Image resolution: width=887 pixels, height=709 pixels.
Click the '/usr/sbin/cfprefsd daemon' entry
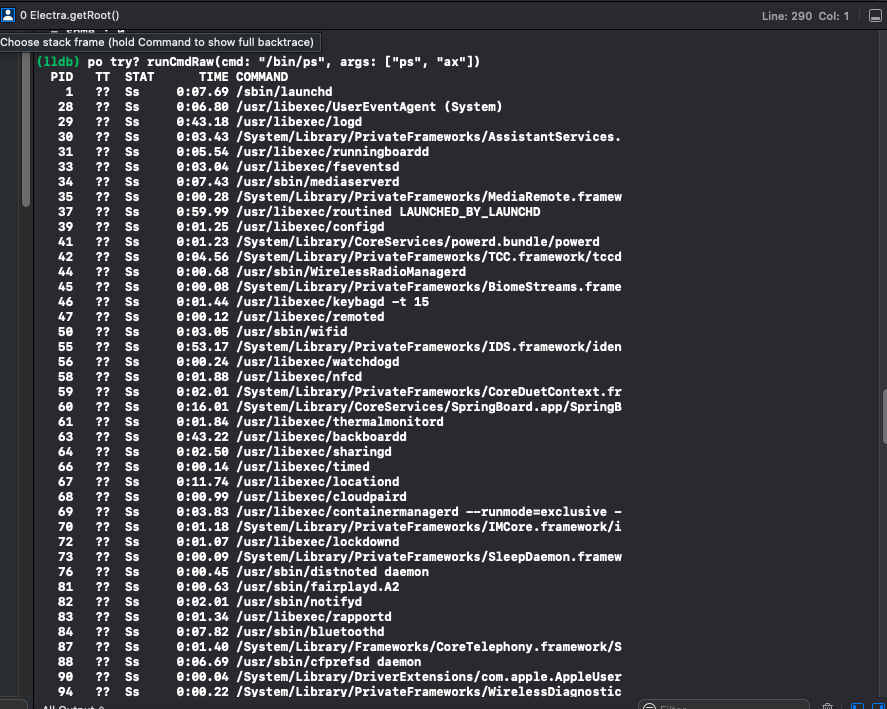tap(329, 661)
